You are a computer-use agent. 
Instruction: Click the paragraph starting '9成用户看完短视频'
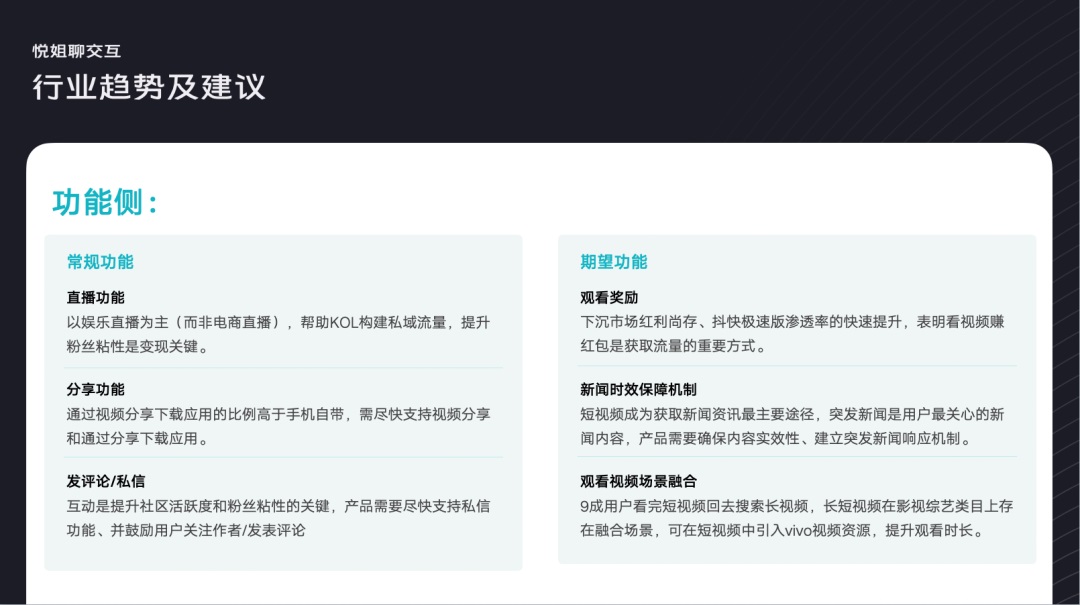pyautogui.click(x=796, y=518)
